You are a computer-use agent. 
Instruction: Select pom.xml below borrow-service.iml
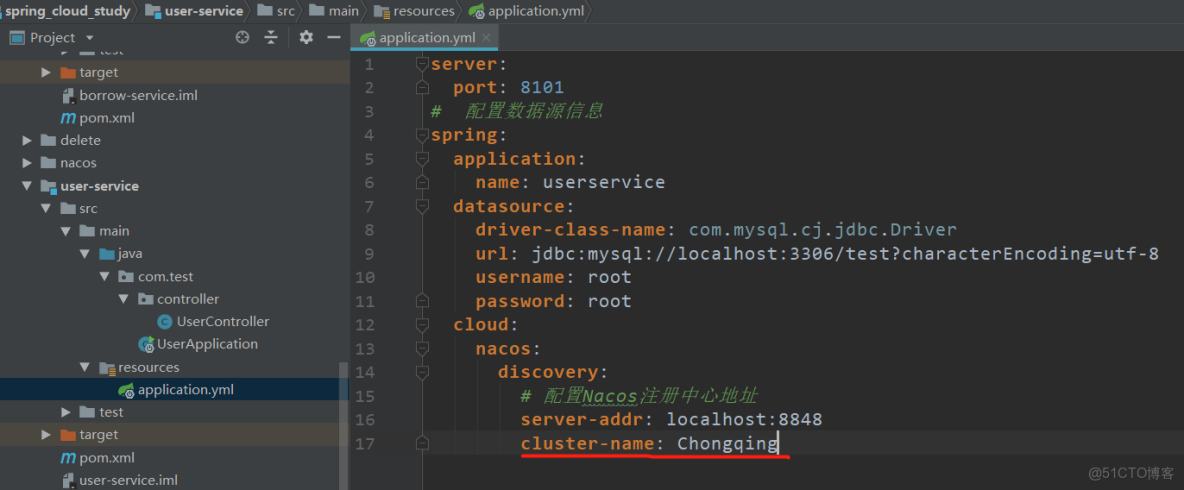point(106,118)
